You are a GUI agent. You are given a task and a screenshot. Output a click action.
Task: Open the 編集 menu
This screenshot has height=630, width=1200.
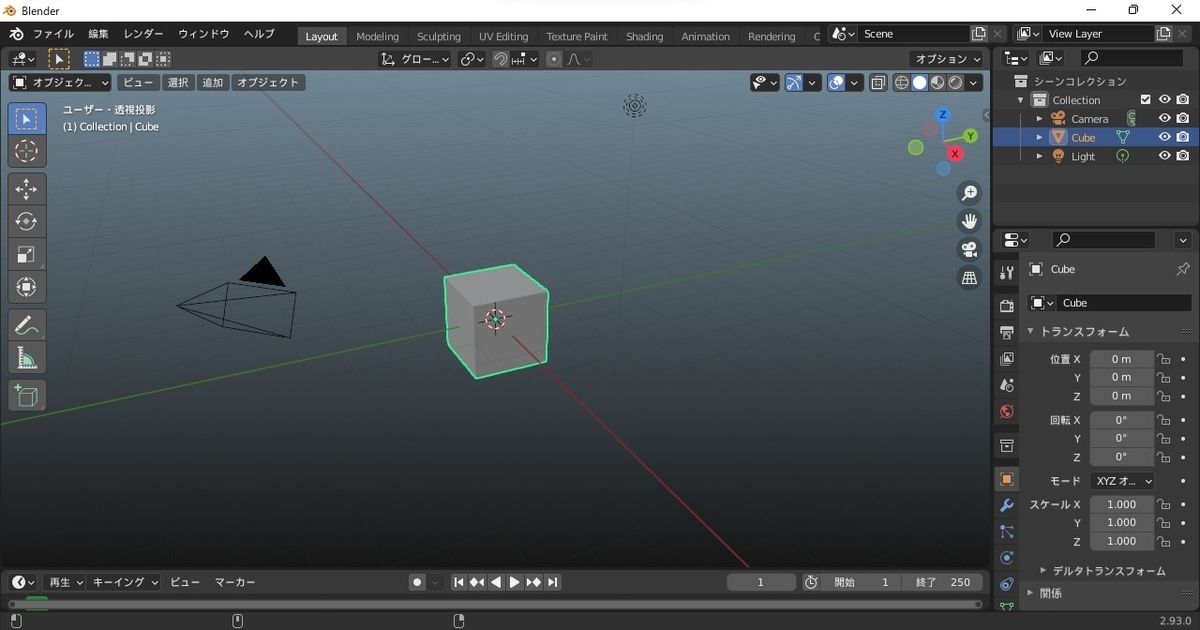(x=98, y=34)
